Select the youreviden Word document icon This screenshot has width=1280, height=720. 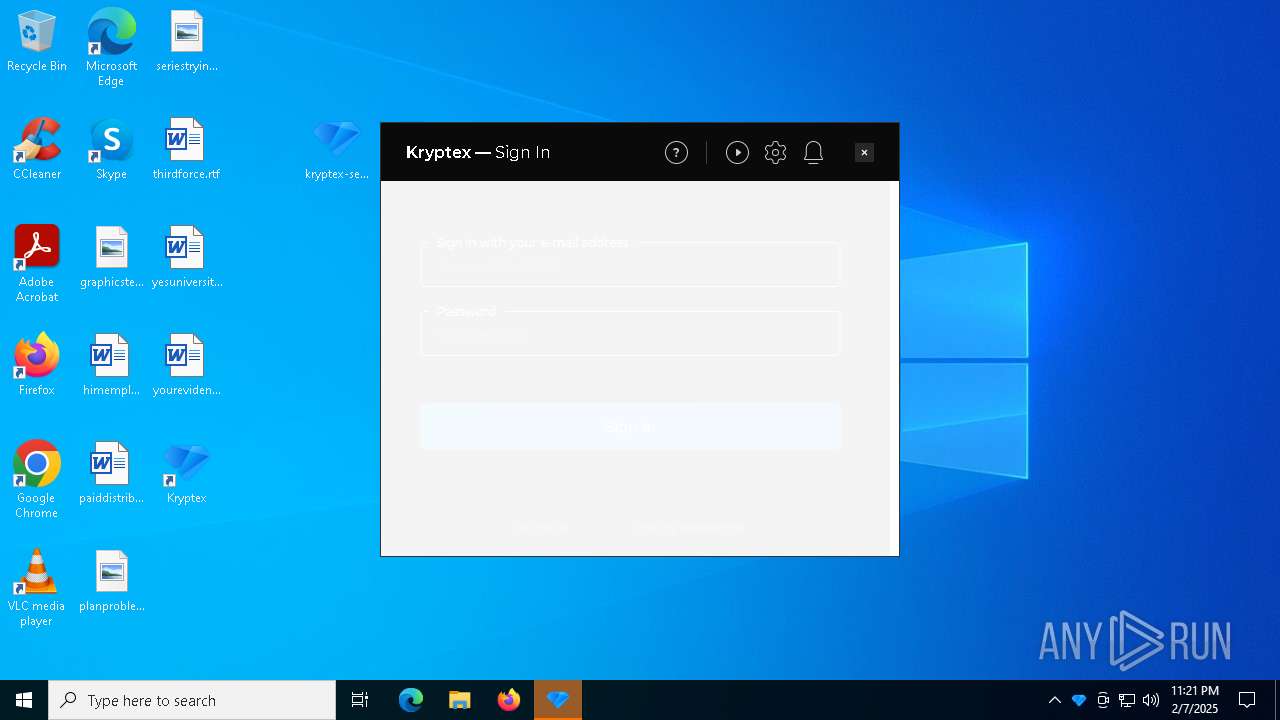coord(187,366)
